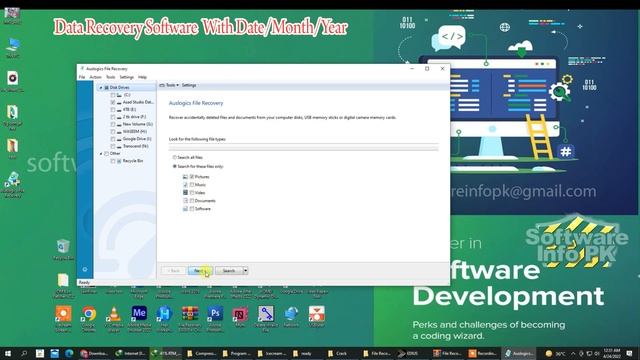The height and width of the screenshot is (360, 640).
Task: Open Google Chrome desktop shortcut
Action: tap(89, 318)
